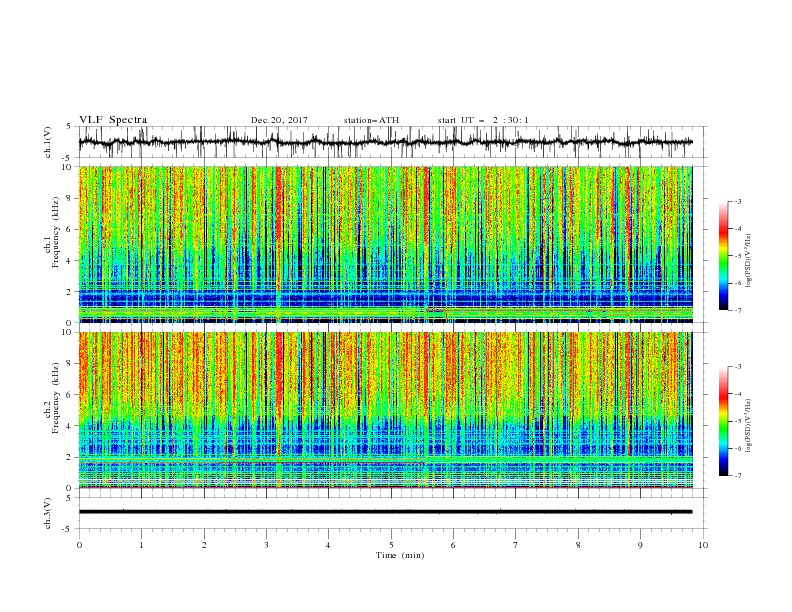The width and height of the screenshot is (792, 612).
Task: Click the date 'Dec. 20, 2017'
Action: coord(279,120)
